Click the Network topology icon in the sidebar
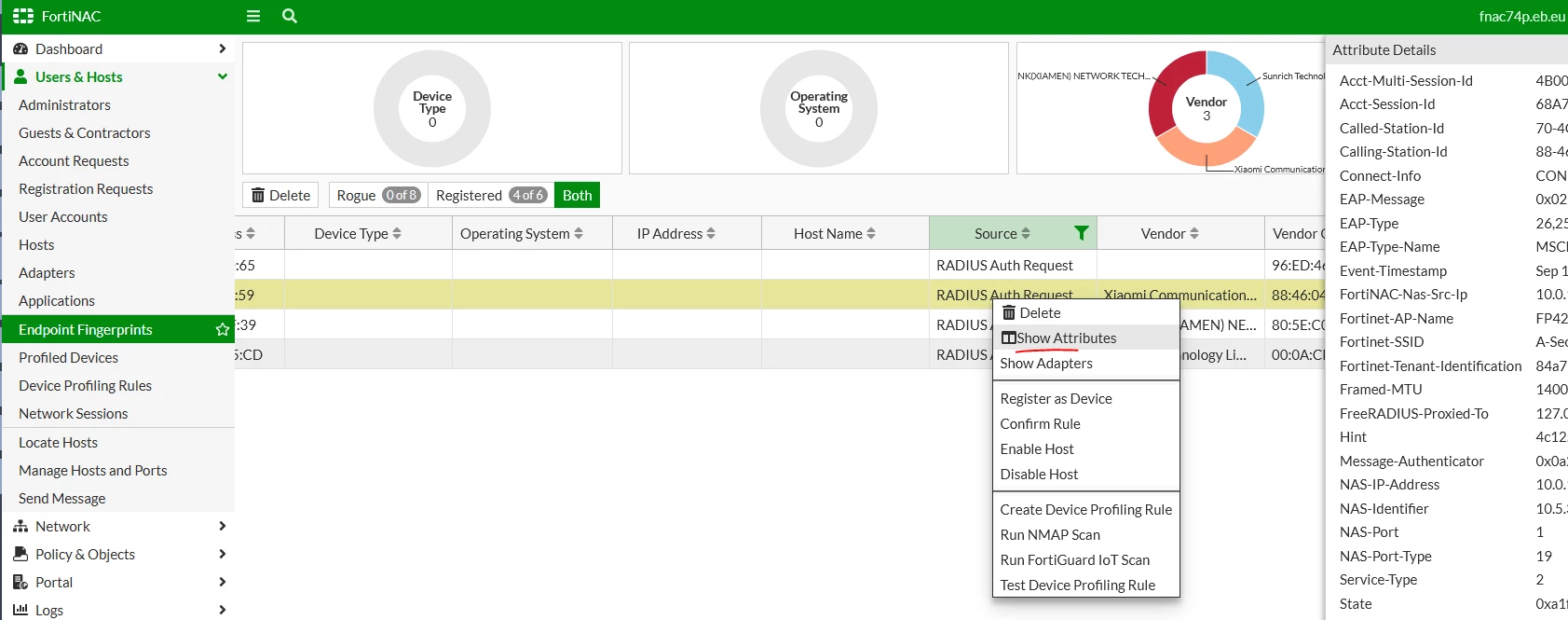 (20, 526)
